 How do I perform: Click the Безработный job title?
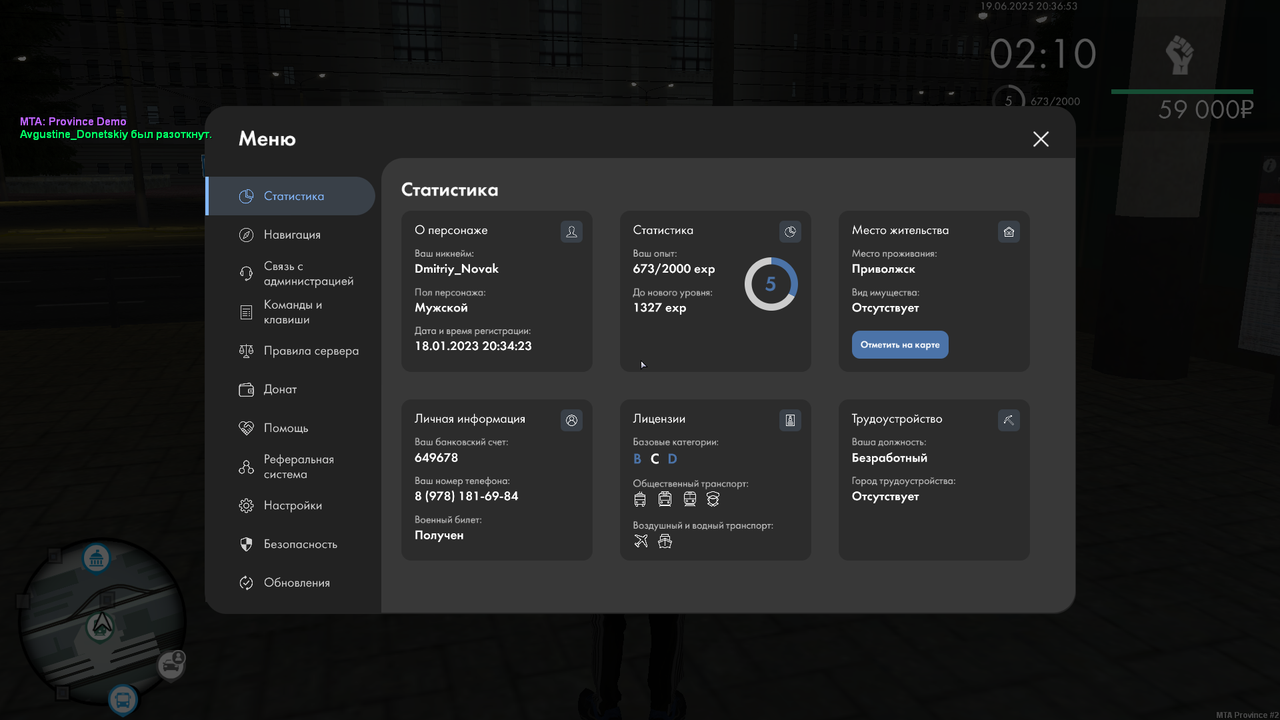point(890,458)
